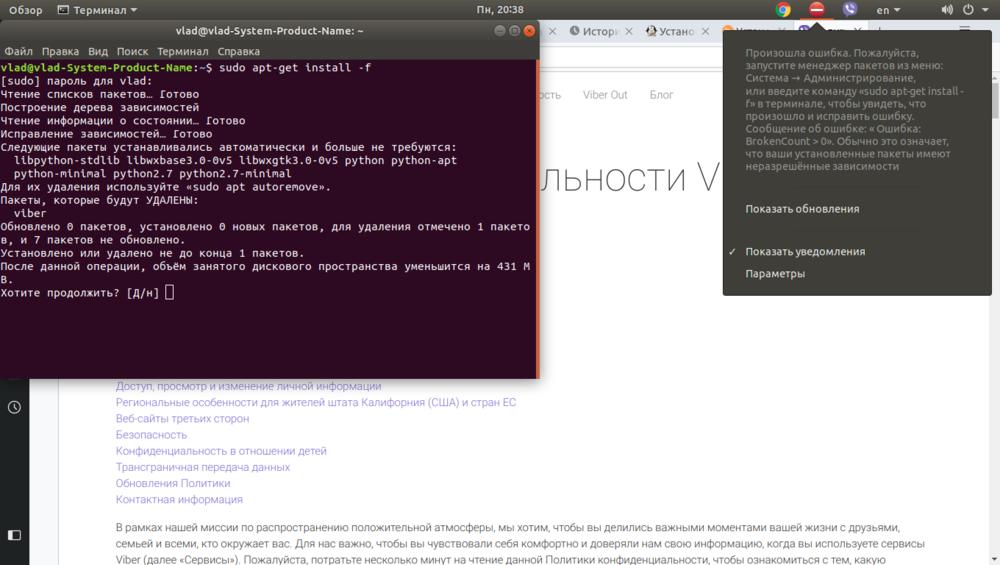The height and width of the screenshot is (565, 1000).
Task: Minimize the terminal window
Action: click(x=499, y=31)
